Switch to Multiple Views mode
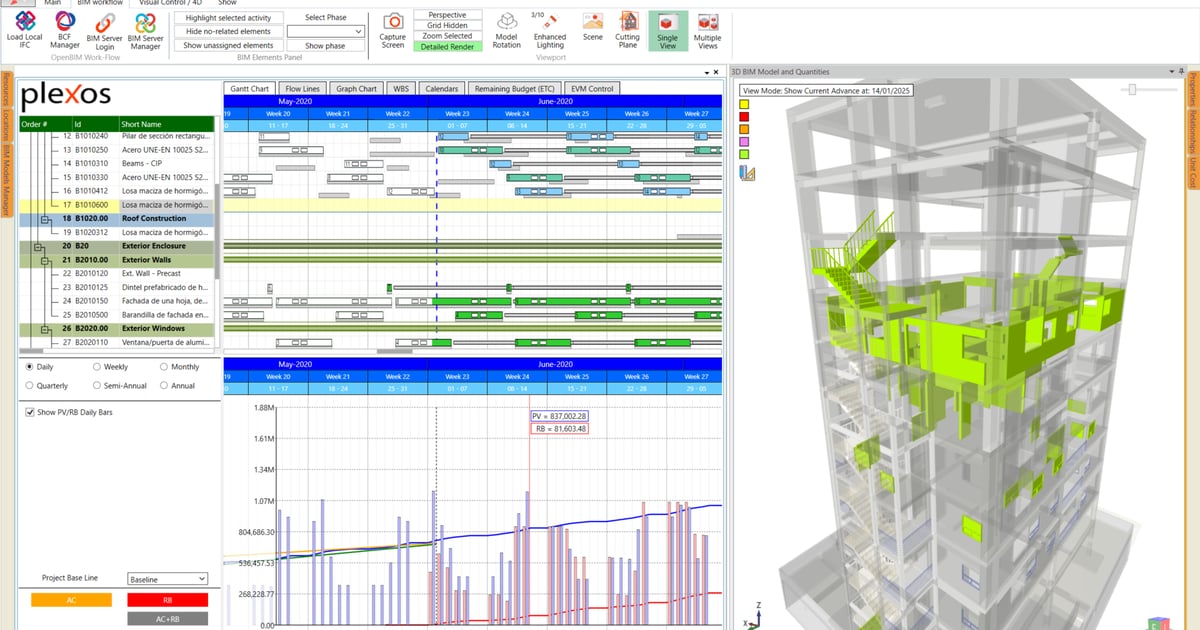The height and width of the screenshot is (630, 1200). click(x=709, y=30)
